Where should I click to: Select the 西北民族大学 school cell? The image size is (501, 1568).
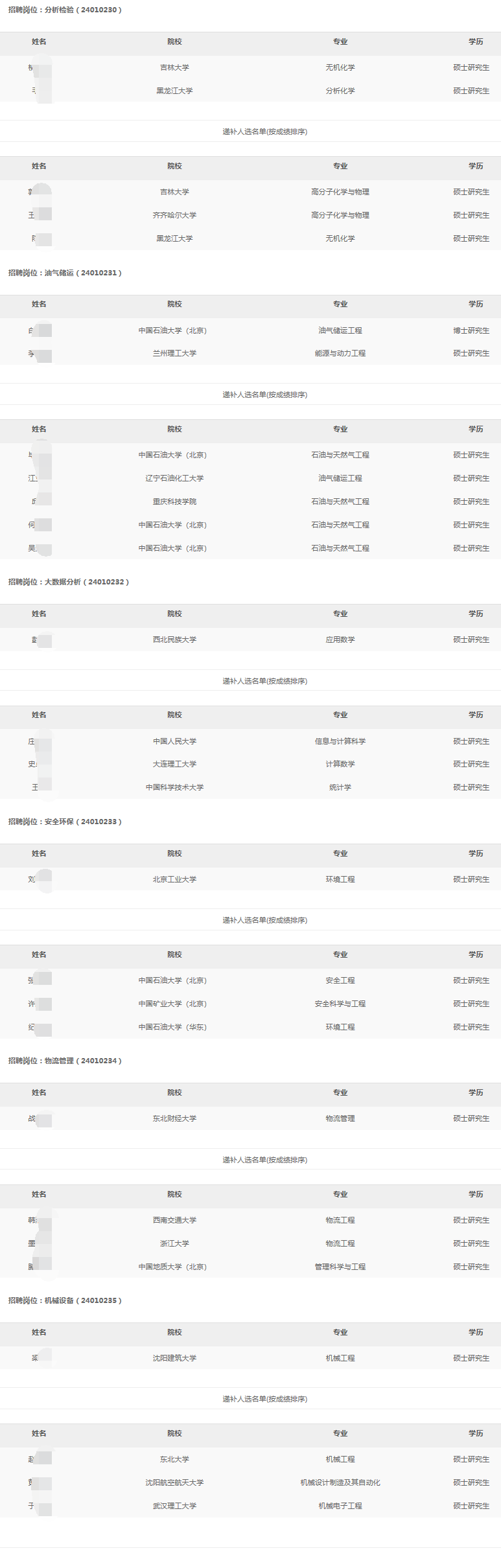pyautogui.click(x=174, y=640)
